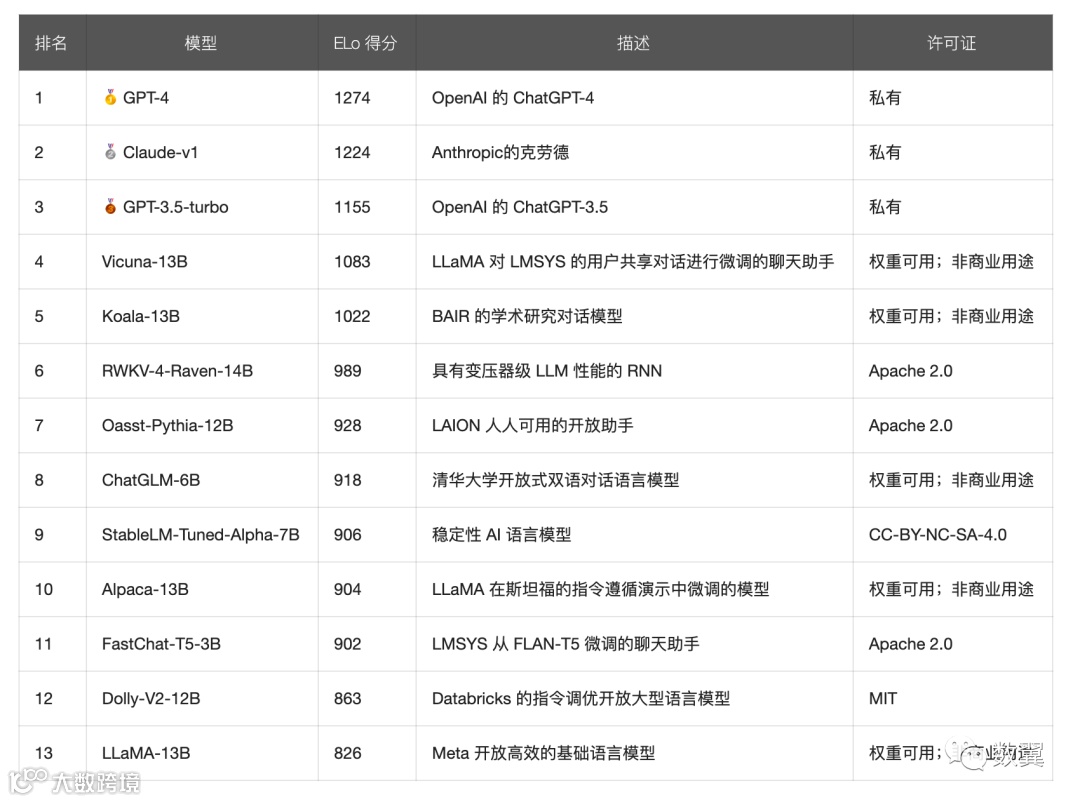Select the ELo 得分 column header
The width and height of the screenshot is (1080, 802).
[x=365, y=43]
